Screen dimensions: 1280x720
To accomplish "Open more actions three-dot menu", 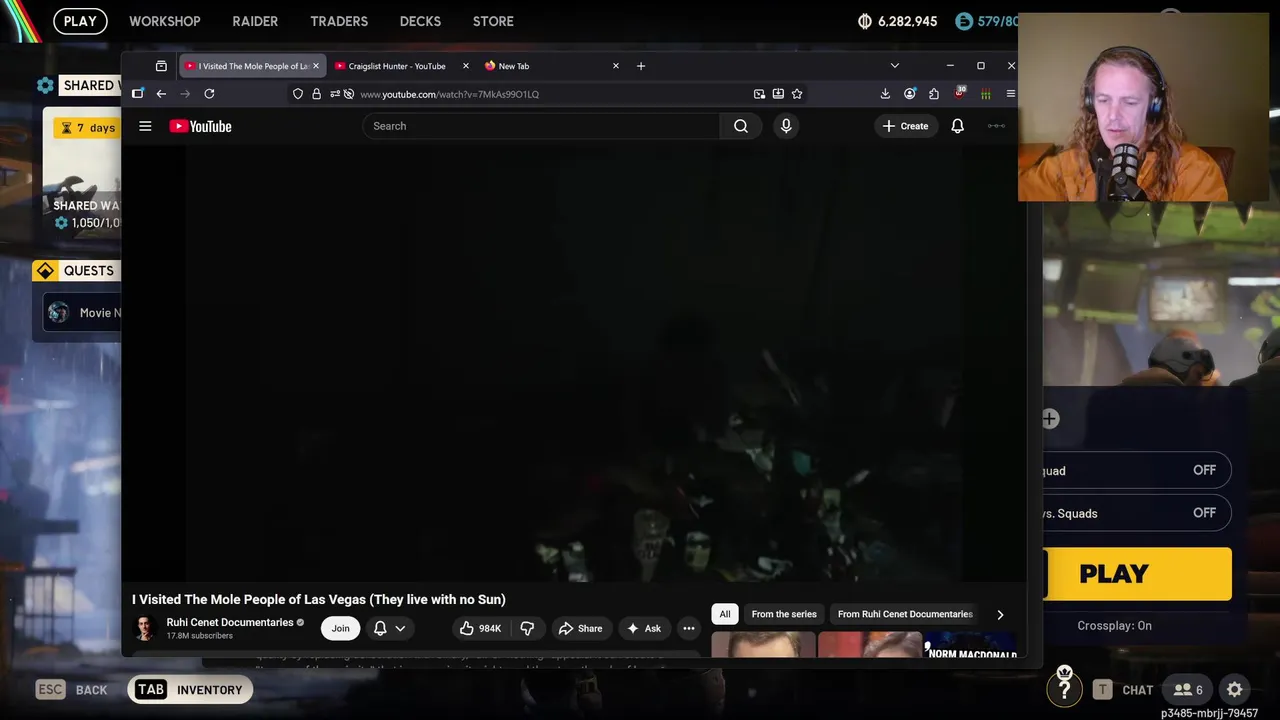I will pos(689,628).
